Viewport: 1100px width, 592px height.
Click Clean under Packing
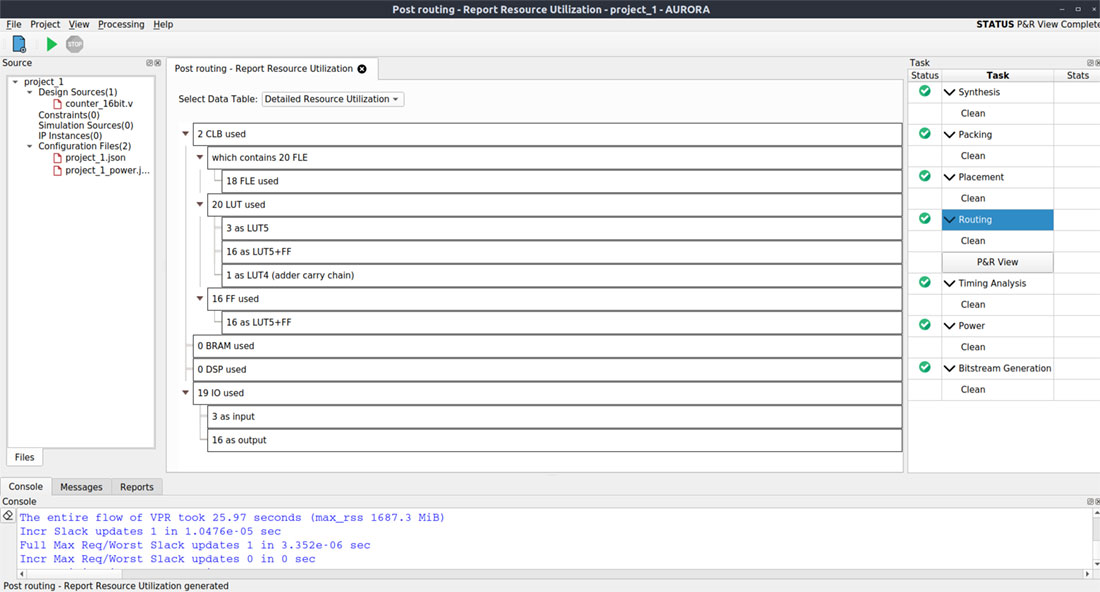pos(973,156)
